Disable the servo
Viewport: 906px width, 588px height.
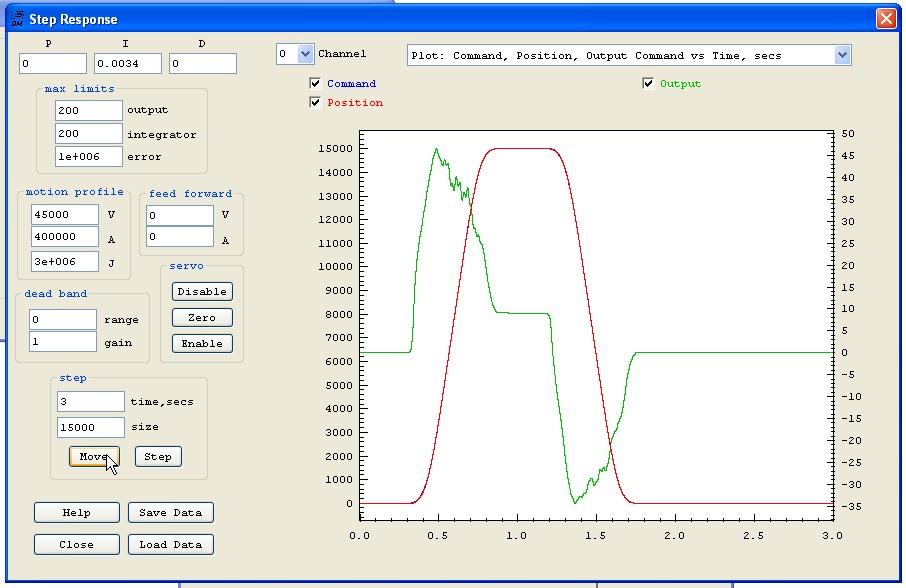click(x=202, y=292)
